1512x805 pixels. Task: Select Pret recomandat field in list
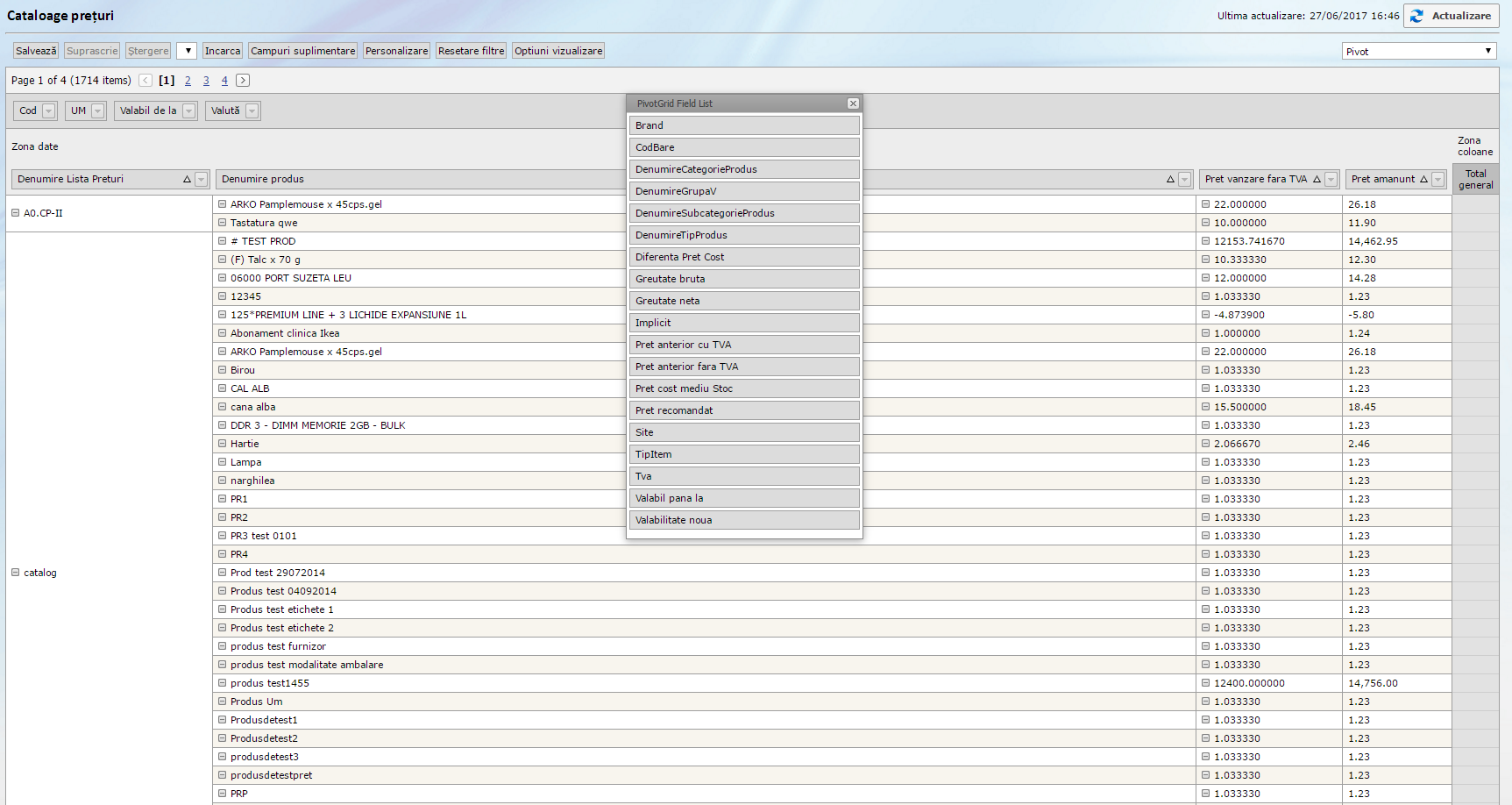pyautogui.click(x=743, y=410)
